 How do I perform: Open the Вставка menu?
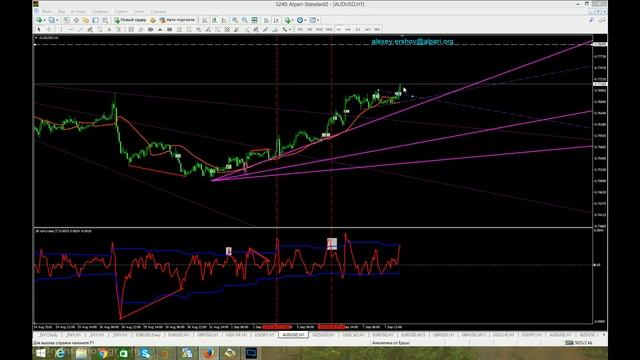(78, 11)
